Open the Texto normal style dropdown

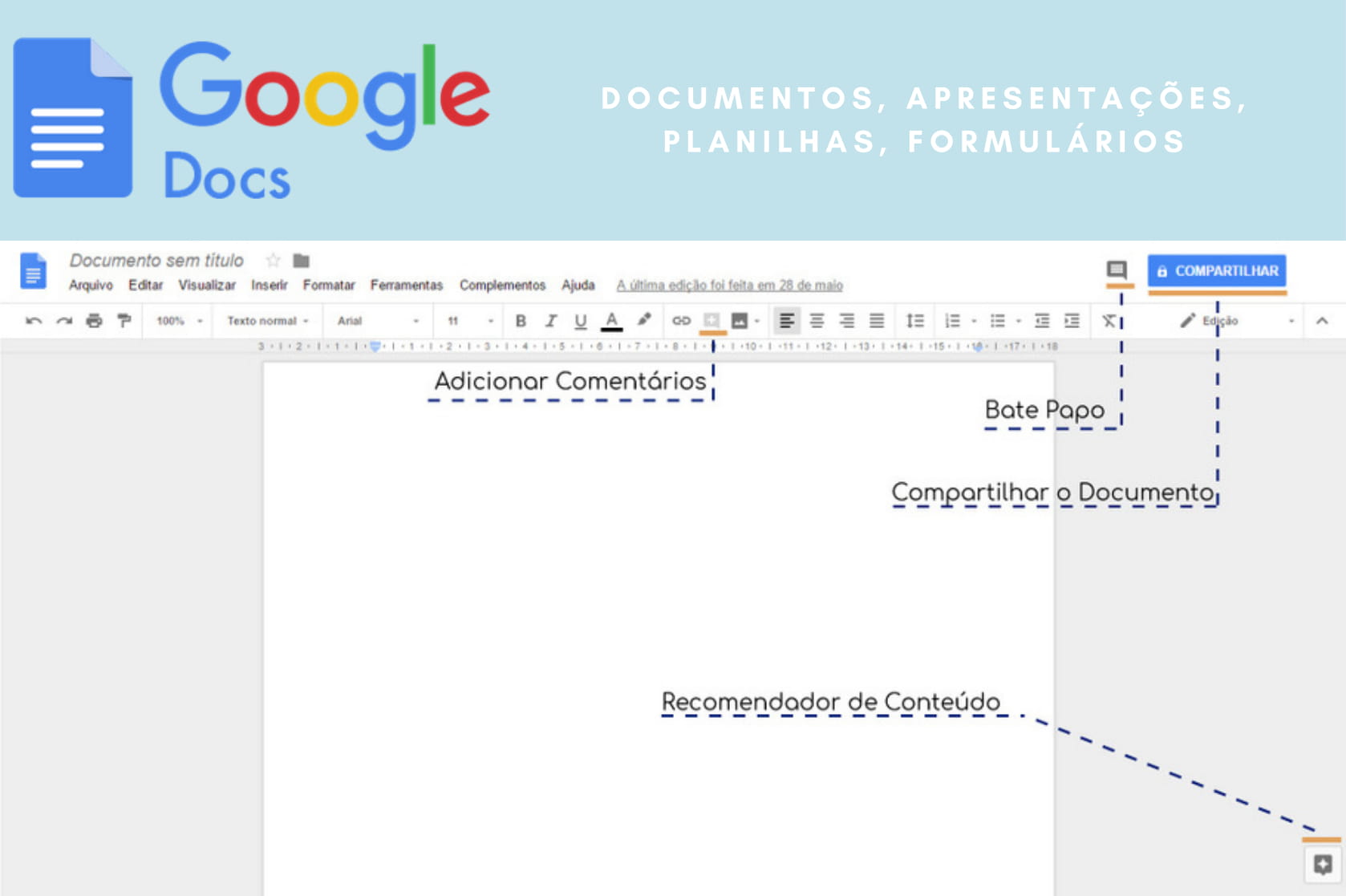[x=268, y=321]
